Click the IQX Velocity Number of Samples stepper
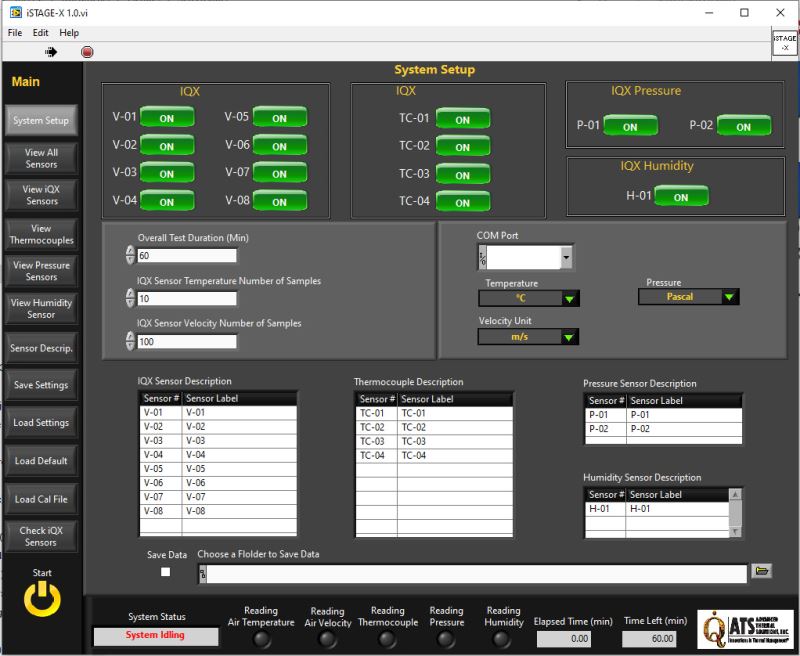The image size is (800, 656). coord(130,341)
